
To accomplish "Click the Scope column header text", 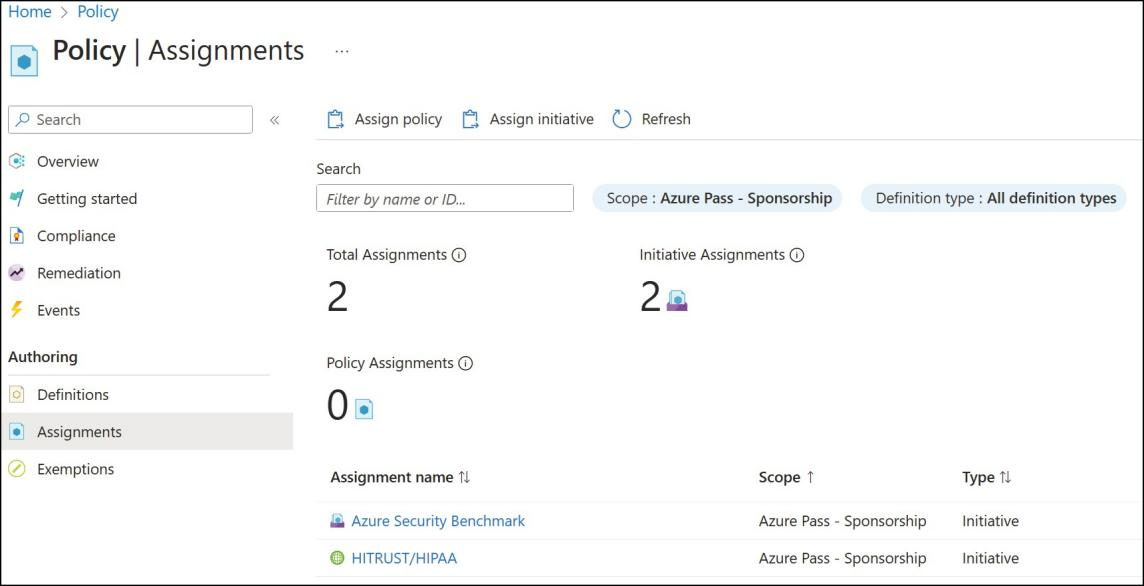I will coord(779,477).
